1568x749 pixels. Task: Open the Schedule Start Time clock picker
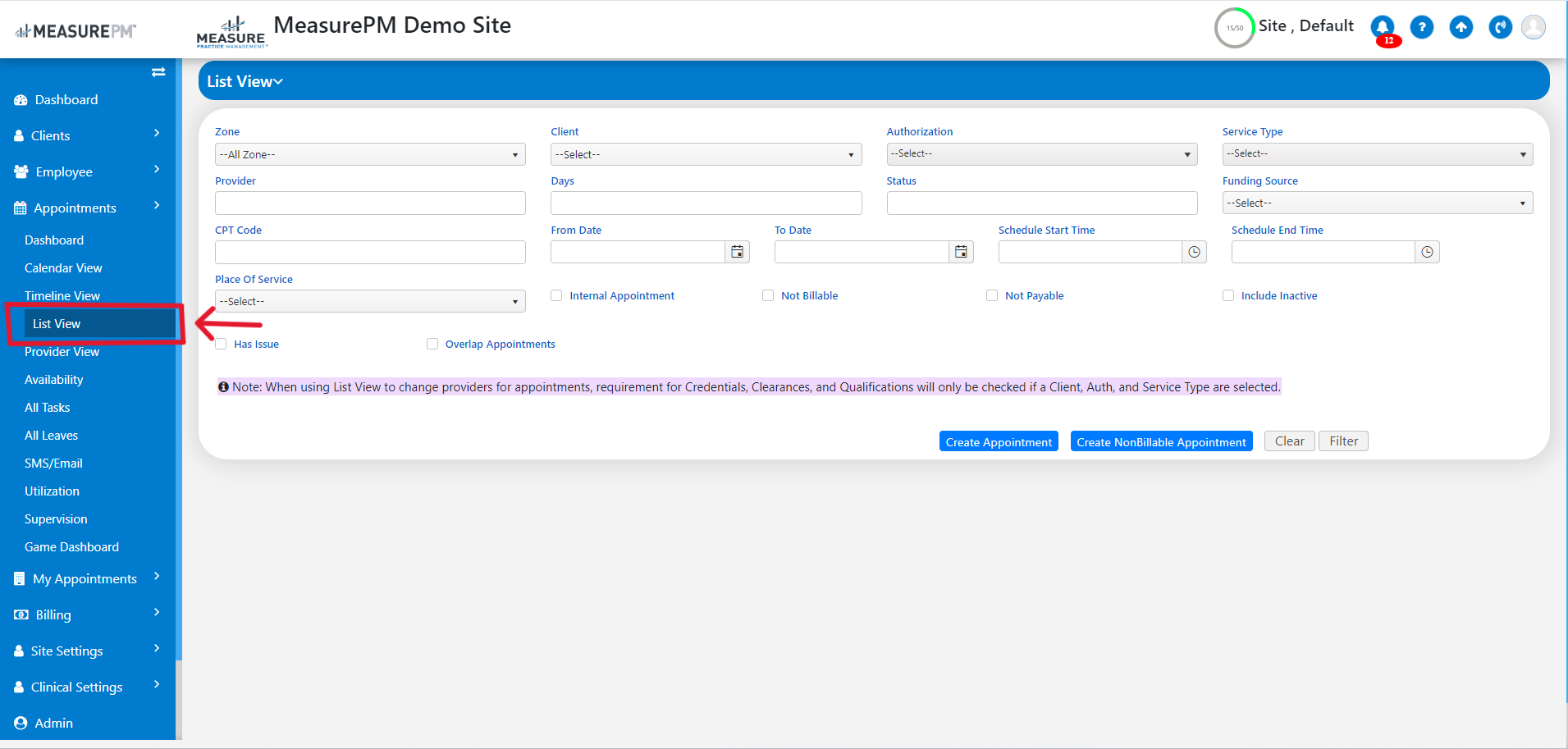(1194, 252)
